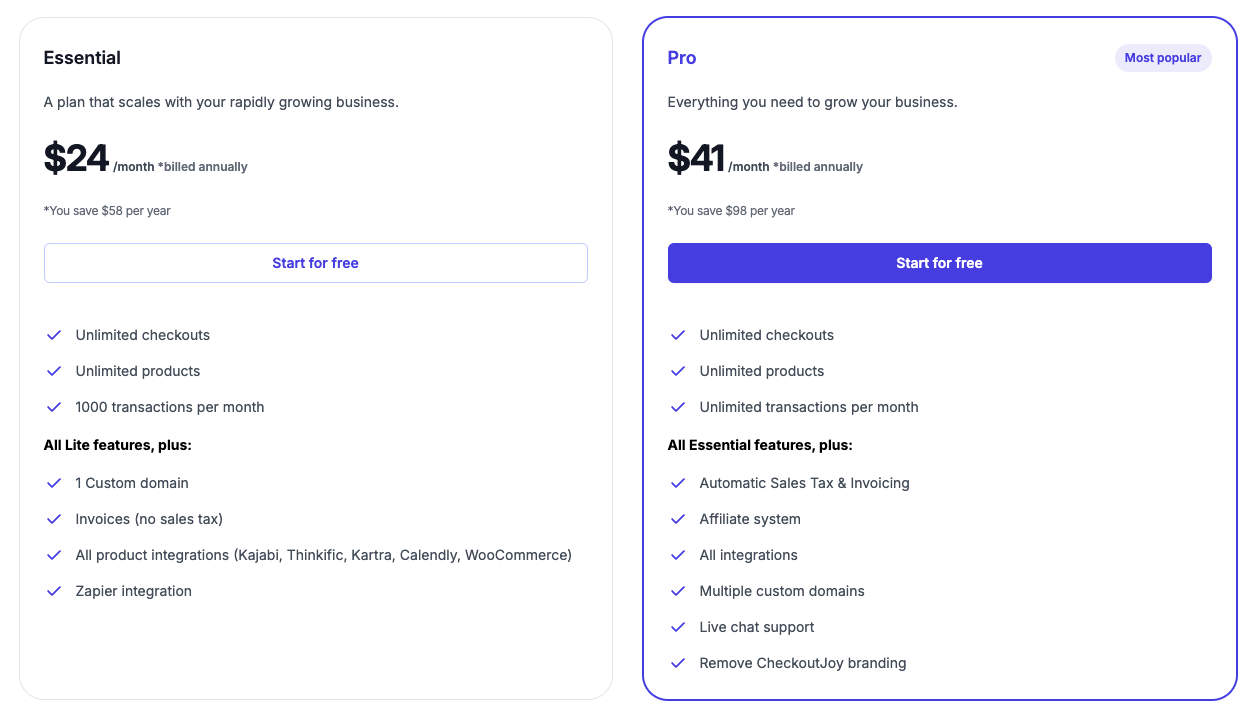The image size is (1257, 717).
Task: Click checkmark next to Zapier integration
Action: click(x=55, y=591)
